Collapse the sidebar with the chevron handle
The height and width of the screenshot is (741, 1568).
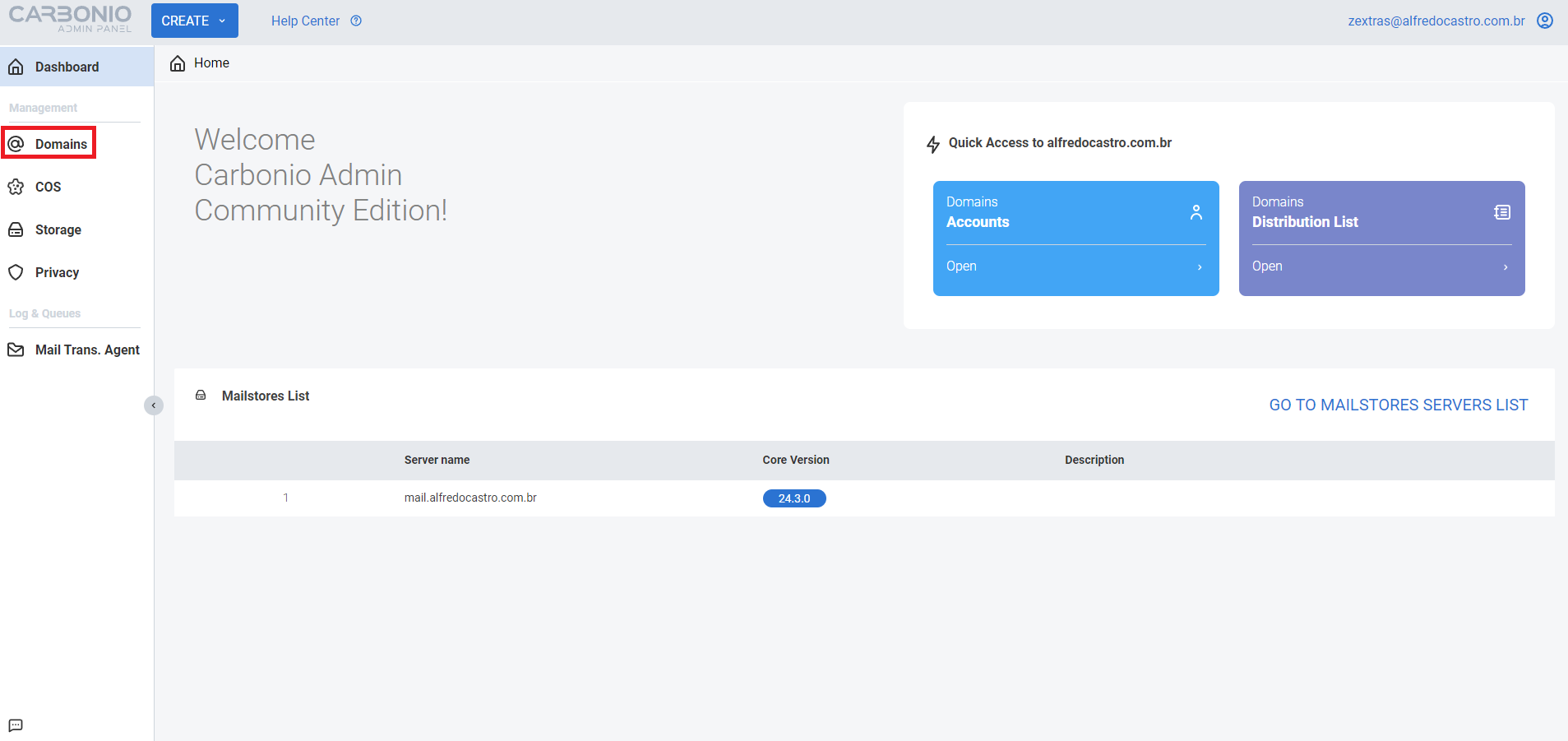(x=154, y=405)
